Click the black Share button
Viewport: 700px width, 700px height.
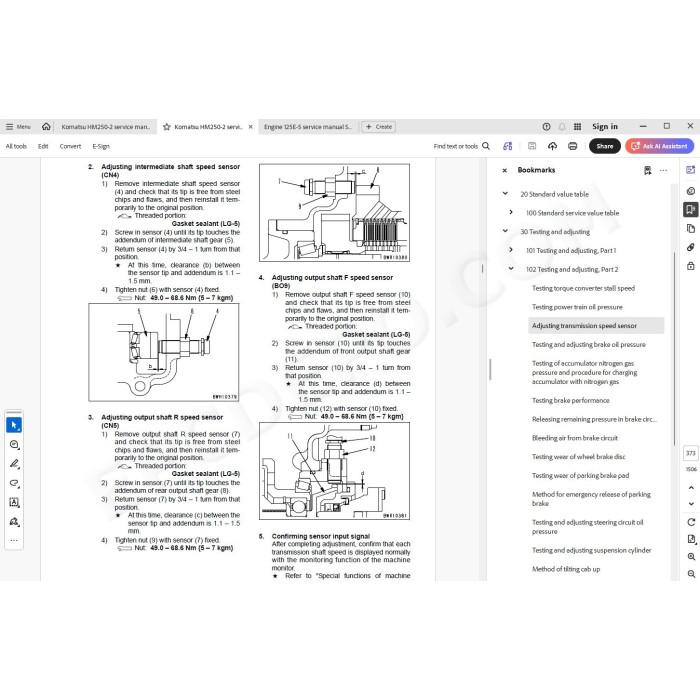[604, 146]
